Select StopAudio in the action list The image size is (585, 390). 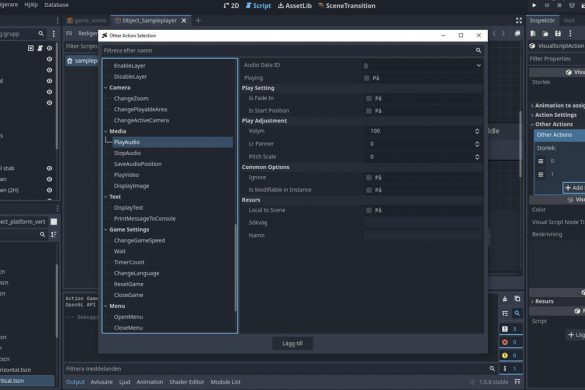tap(127, 153)
